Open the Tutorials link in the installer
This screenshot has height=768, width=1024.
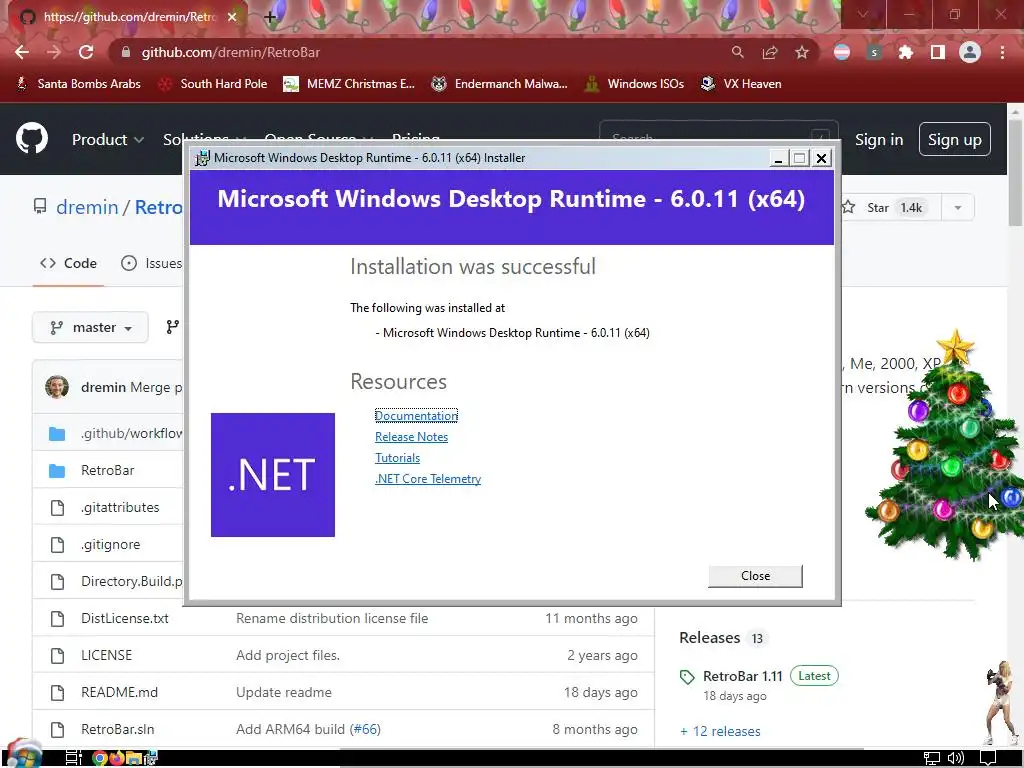click(397, 458)
